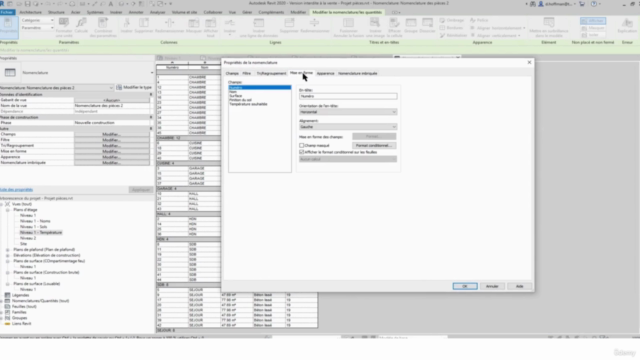
Task: Click Afficher in Non placé panel
Action: [x=593, y=21]
